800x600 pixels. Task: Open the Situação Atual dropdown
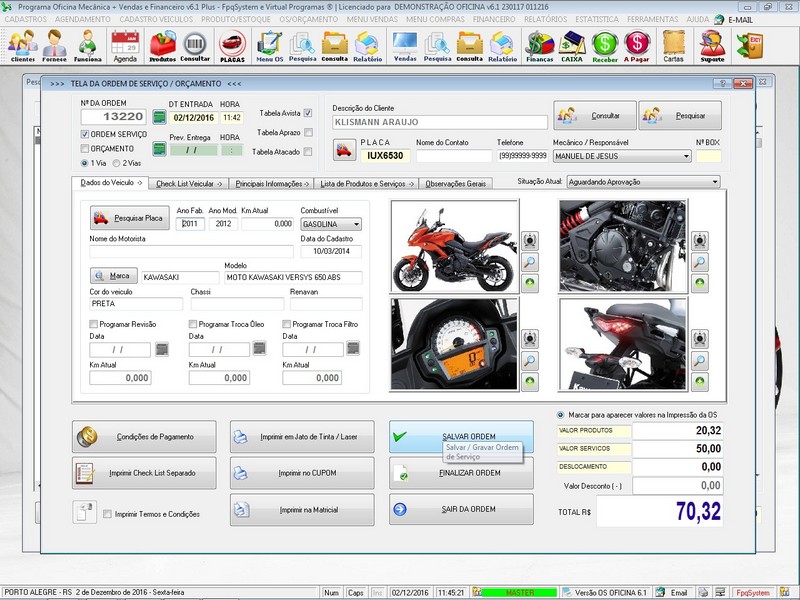click(714, 182)
